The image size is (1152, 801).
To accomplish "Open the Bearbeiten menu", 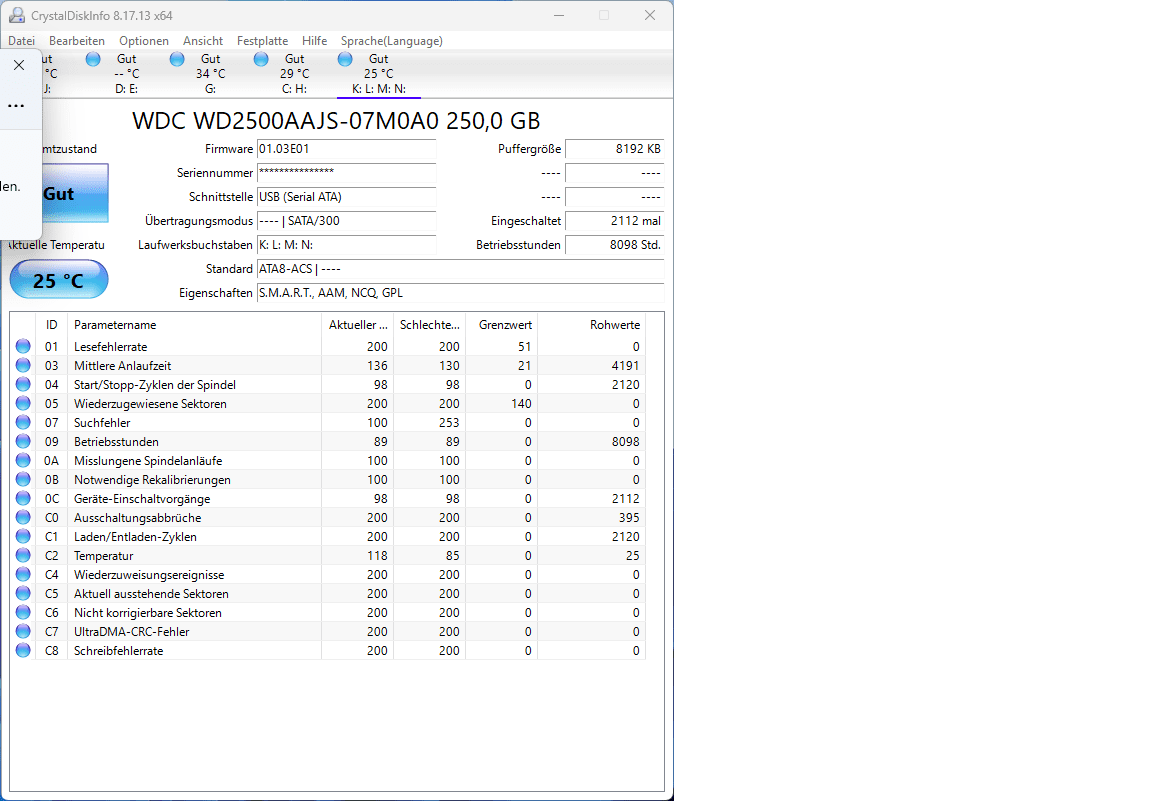I will 76,41.
